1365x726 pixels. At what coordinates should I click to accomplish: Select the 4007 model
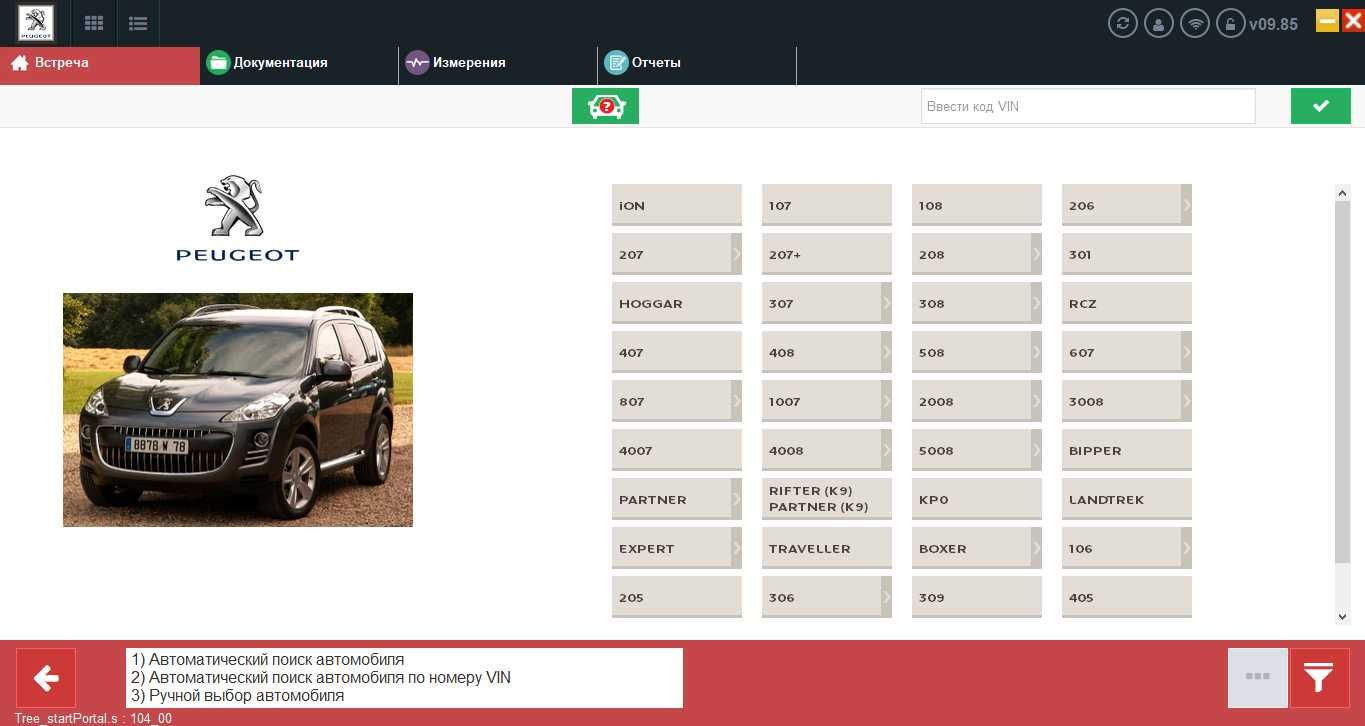[677, 450]
